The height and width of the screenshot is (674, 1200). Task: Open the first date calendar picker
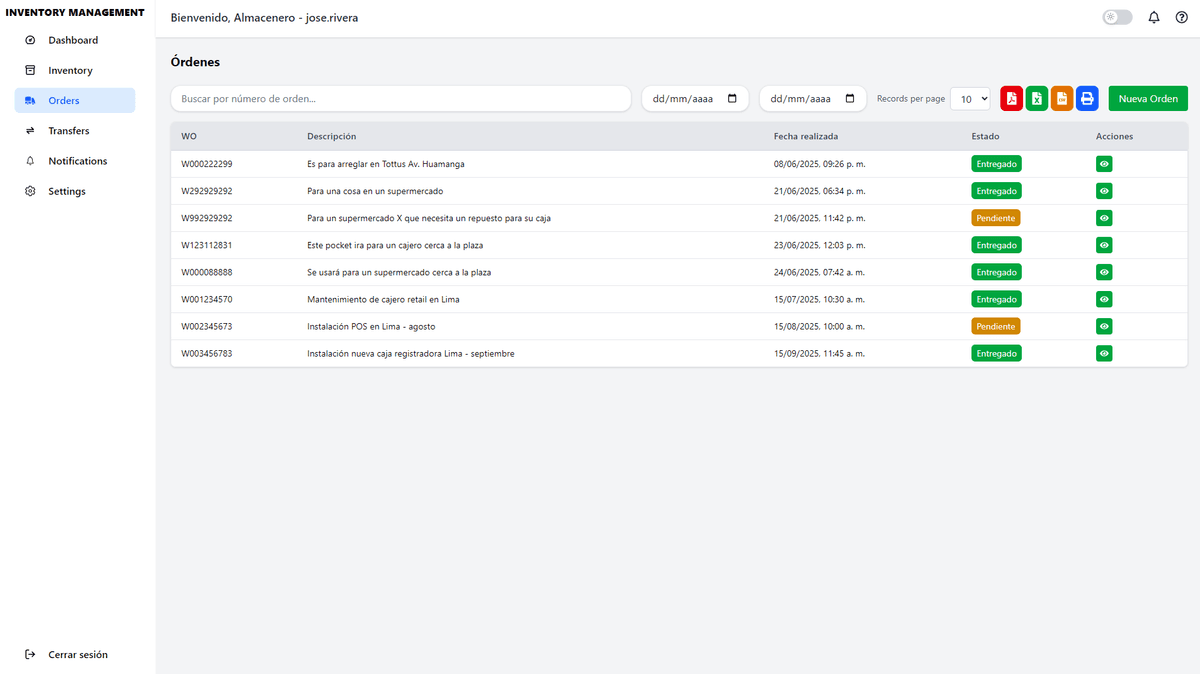pyautogui.click(x=732, y=98)
